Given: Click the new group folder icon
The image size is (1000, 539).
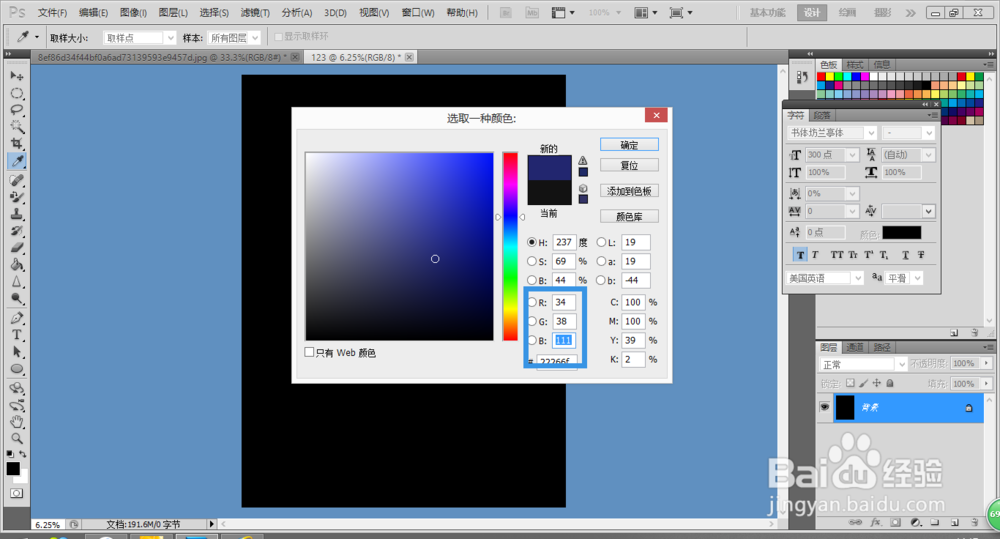Looking at the screenshot, I should [934, 522].
